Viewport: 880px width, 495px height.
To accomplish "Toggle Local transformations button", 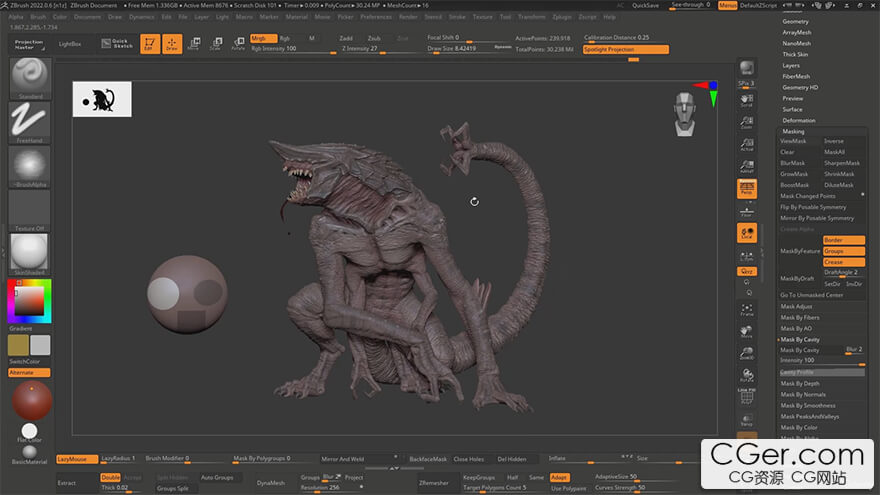I will click(746, 233).
